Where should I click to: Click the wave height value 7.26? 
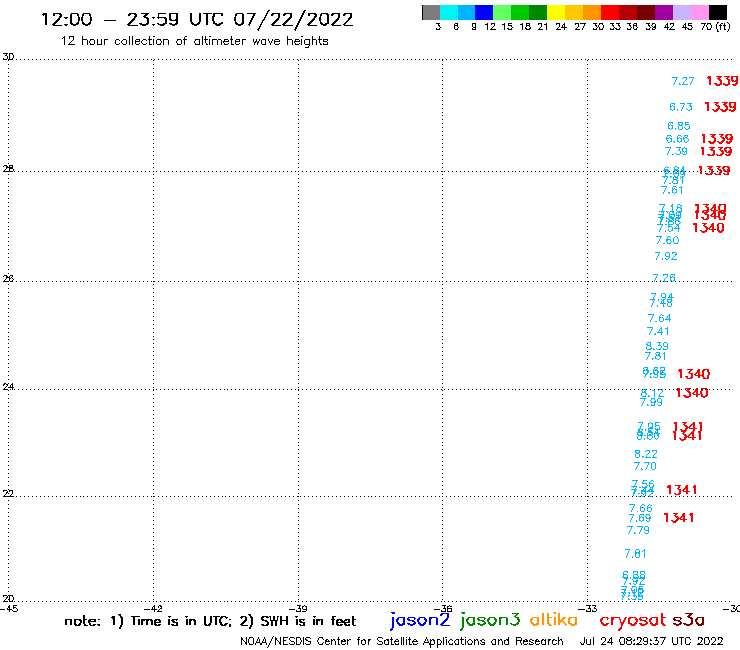664,278
